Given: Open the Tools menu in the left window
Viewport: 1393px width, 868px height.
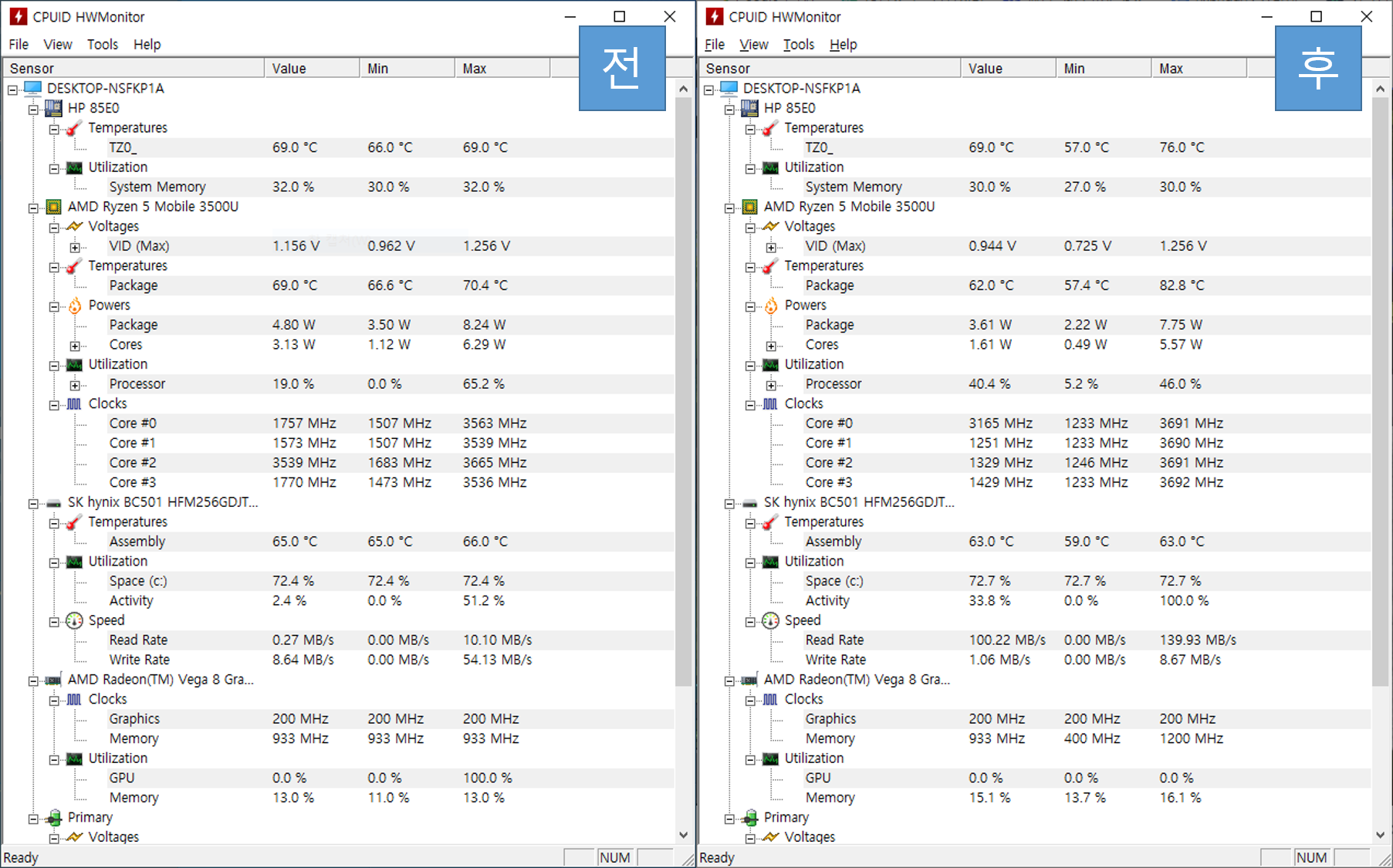Looking at the screenshot, I should pyautogui.click(x=103, y=44).
